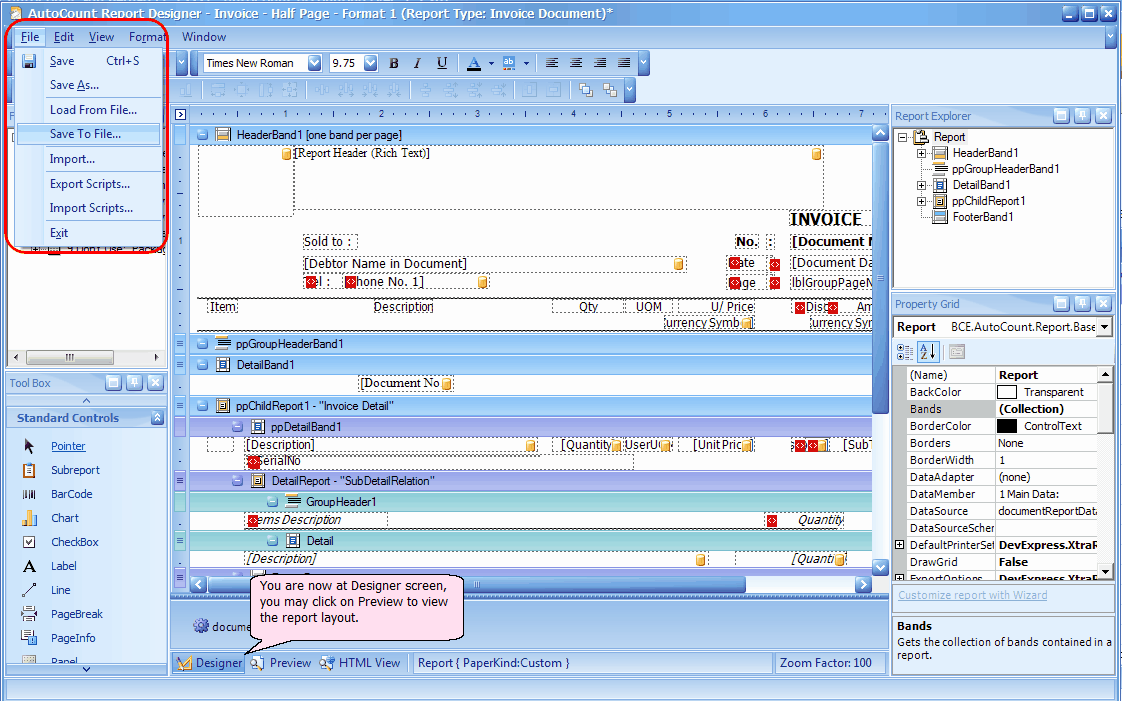Viewport: 1122px width, 701px height.
Task: Expand DetailBand1 node in Report Explorer
Action: 922,185
